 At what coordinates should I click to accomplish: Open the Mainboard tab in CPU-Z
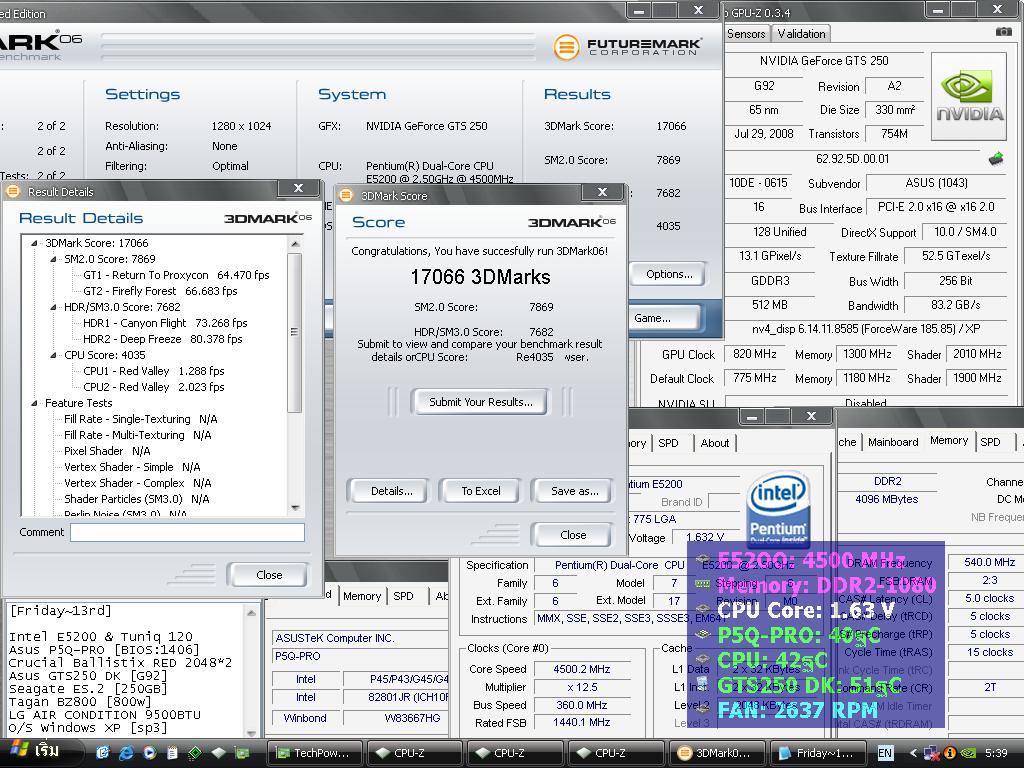(x=892, y=442)
